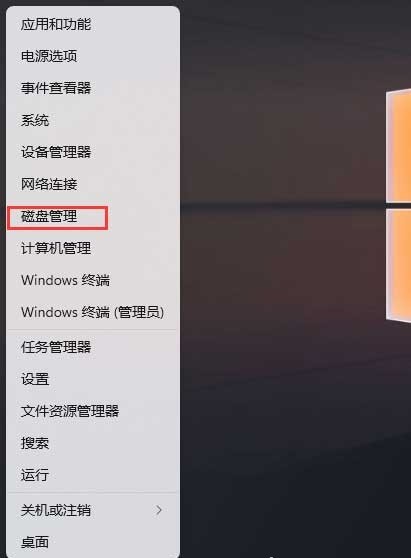Expand the 关机或注销 submenu
The width and height of the screenshot is (411, 558).
click(x=93, y=510)
